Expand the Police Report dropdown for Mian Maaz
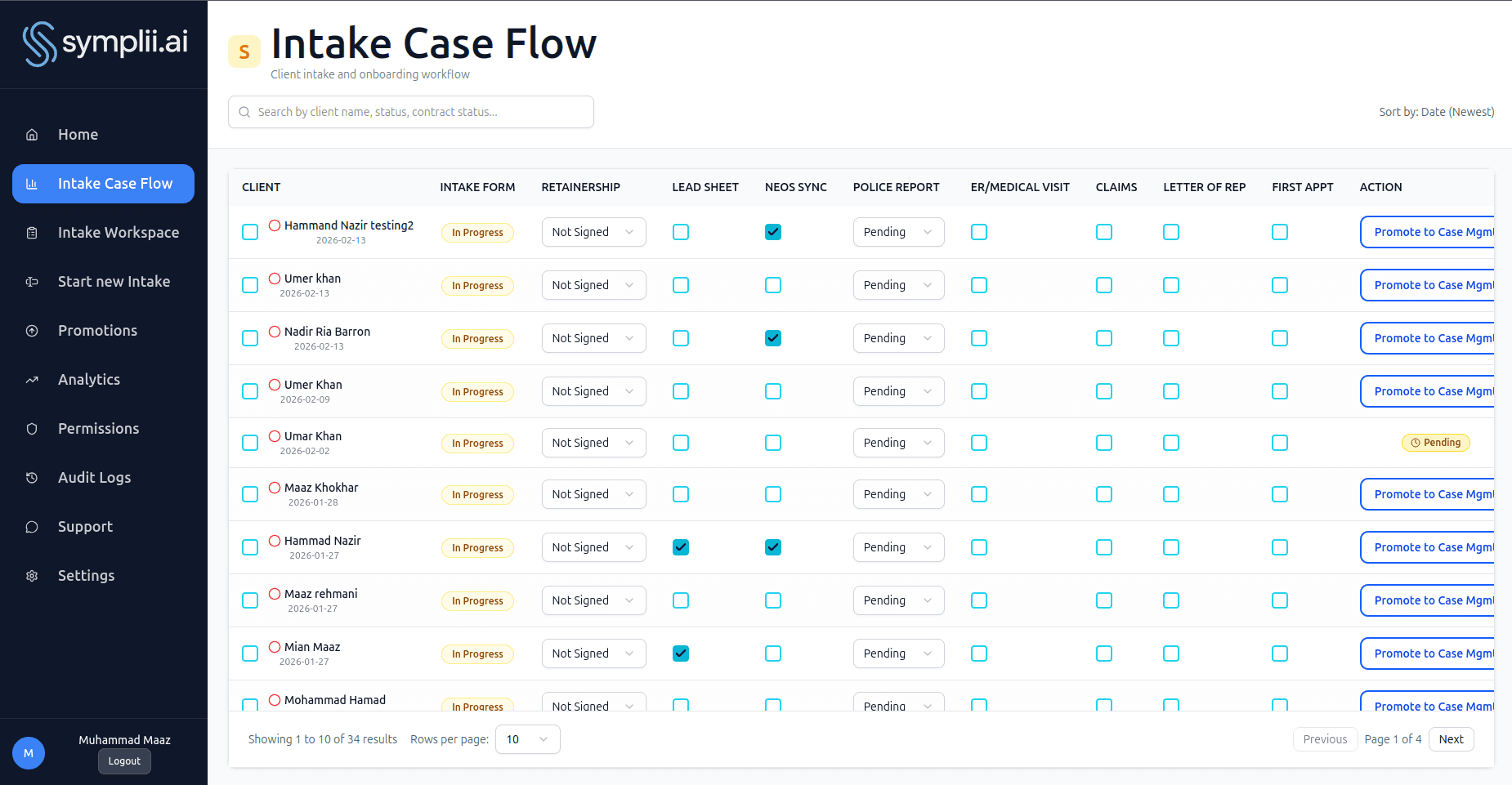Viewport: 1512px width, 785px height. [898, 653]
